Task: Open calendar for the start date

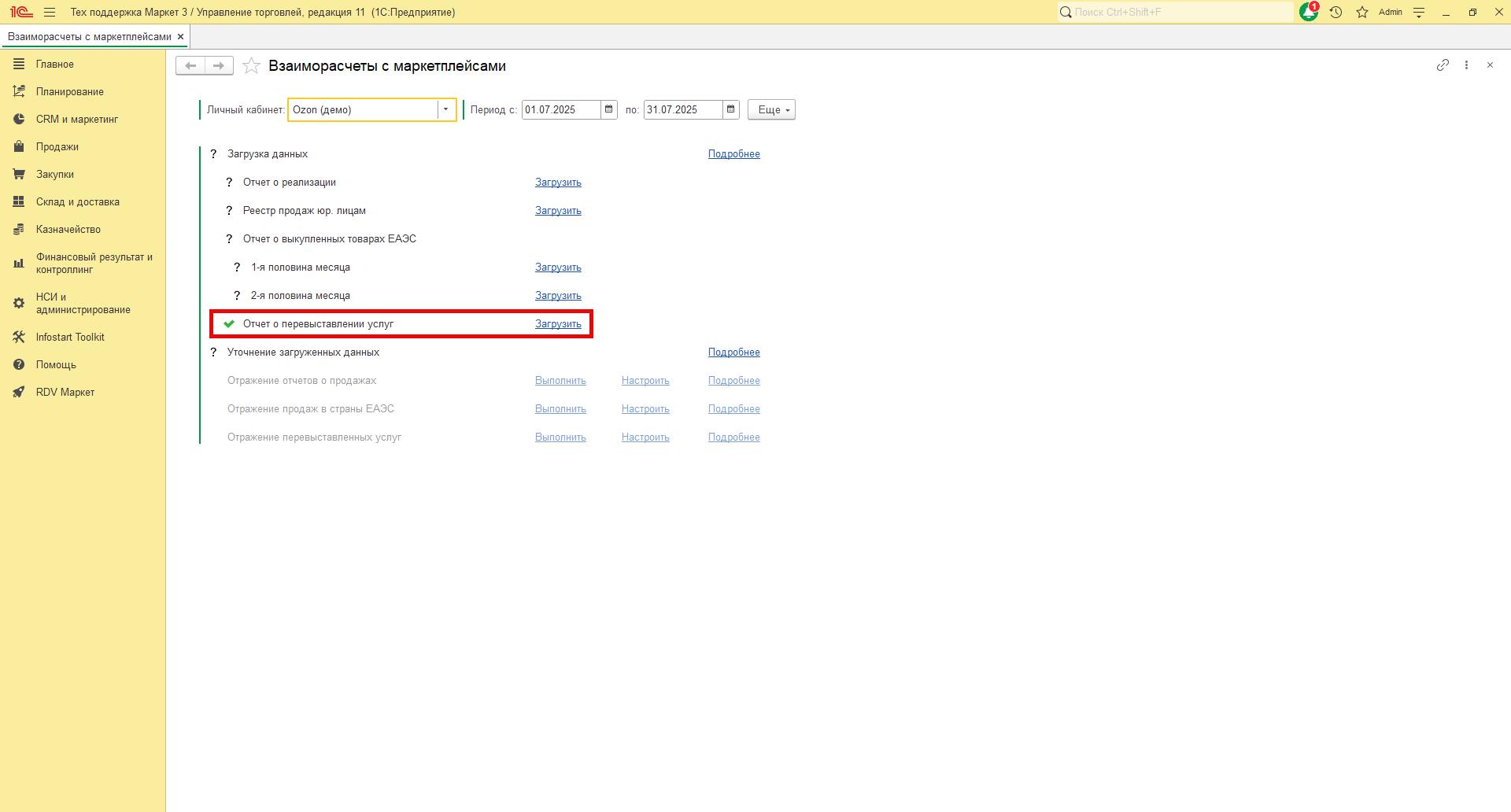Action: pyautogui.click(x=609, y=109)
